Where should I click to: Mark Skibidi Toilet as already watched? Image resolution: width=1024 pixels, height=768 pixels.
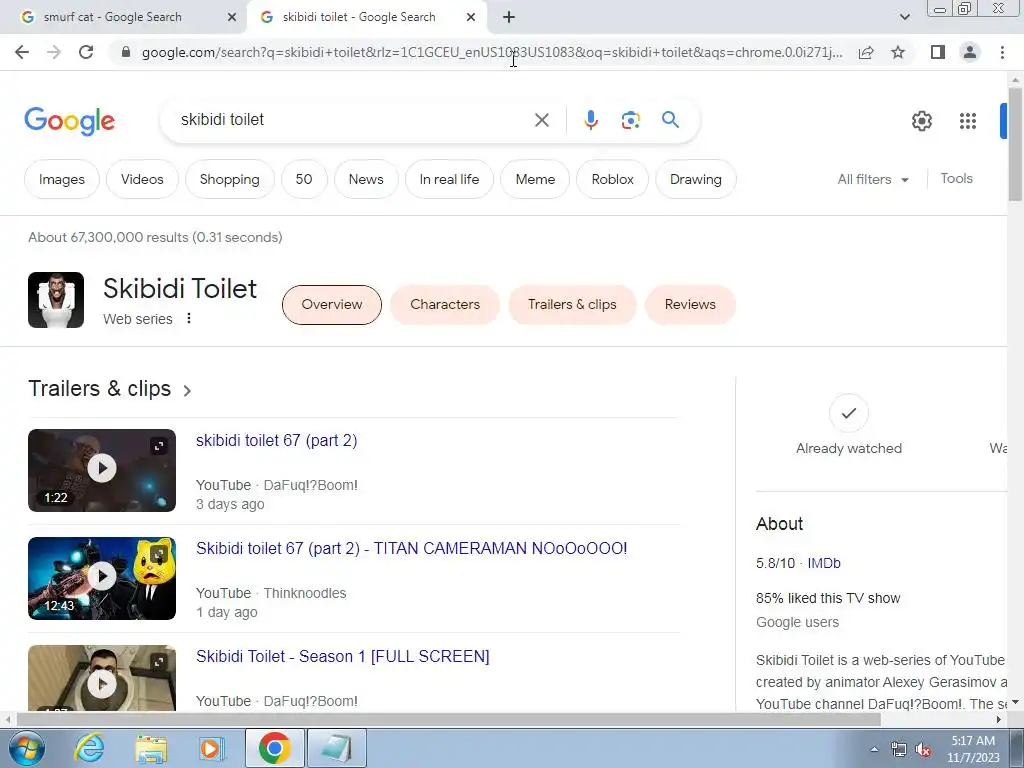click(848, 413)
